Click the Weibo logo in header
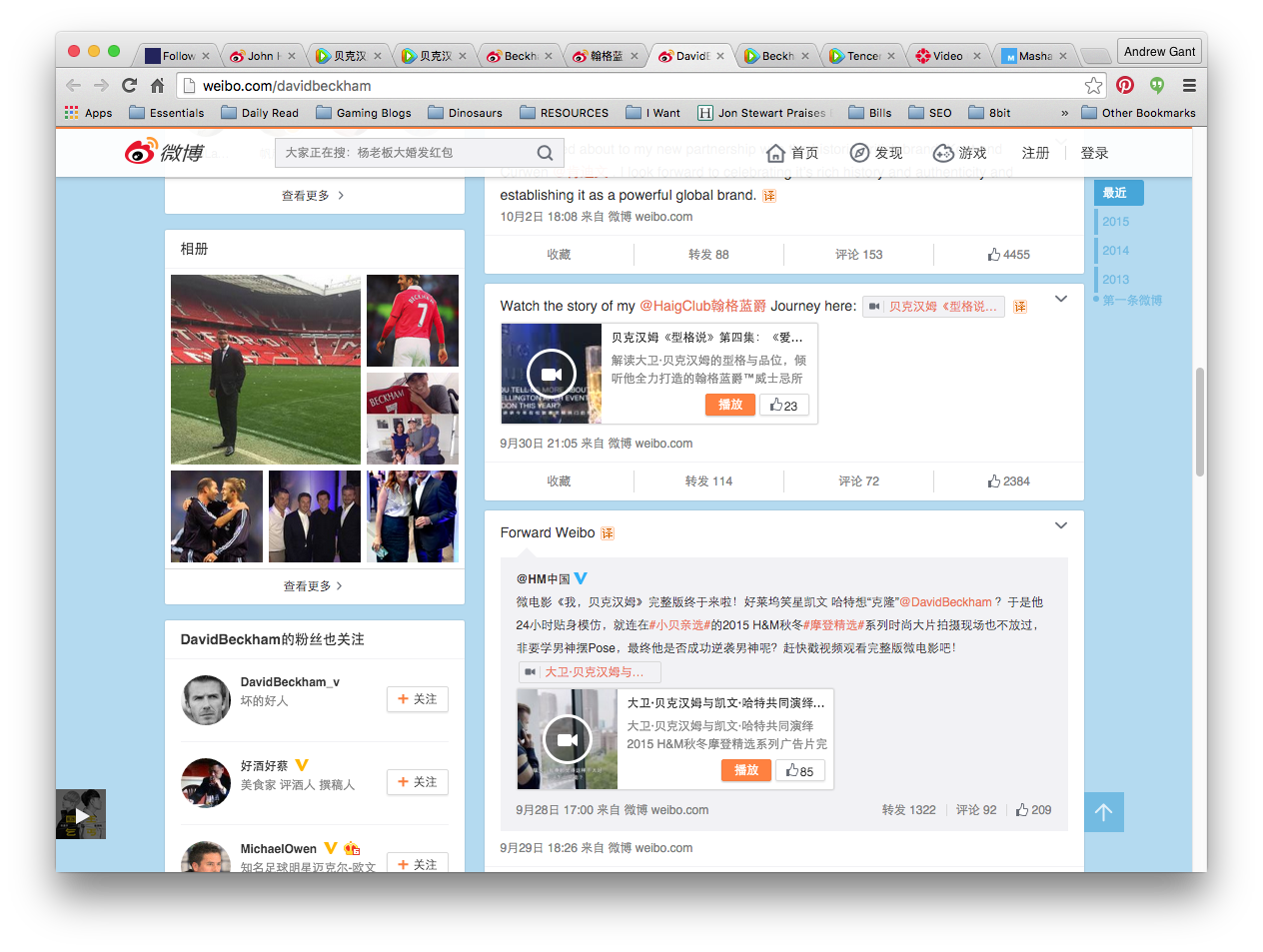Image resolution: width=1263 pixels, height=952 pixels. [164, 152]
